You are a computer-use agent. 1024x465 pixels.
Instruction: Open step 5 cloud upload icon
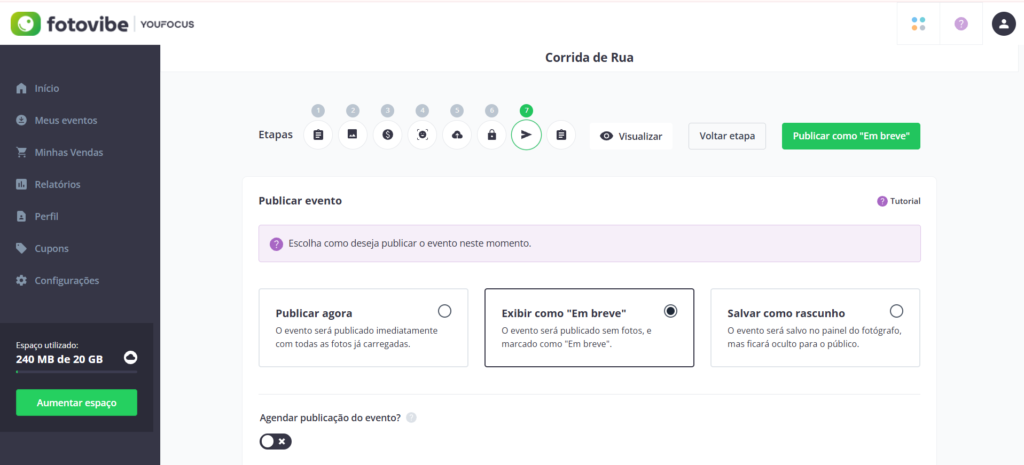click(x=457, y=135)
